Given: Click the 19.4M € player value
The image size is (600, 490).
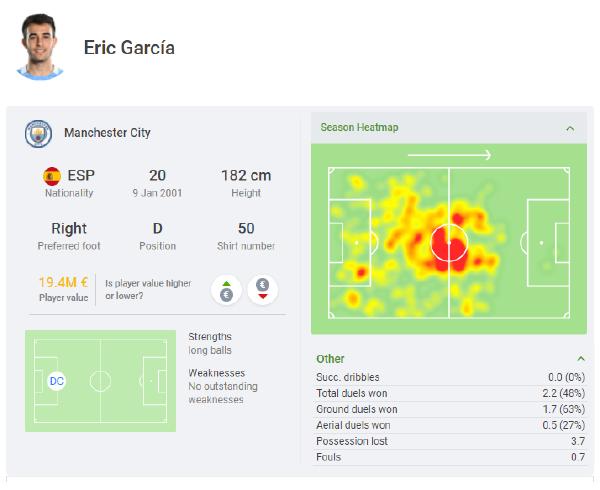Looking at the screenshot, I should tap(63, 283).
